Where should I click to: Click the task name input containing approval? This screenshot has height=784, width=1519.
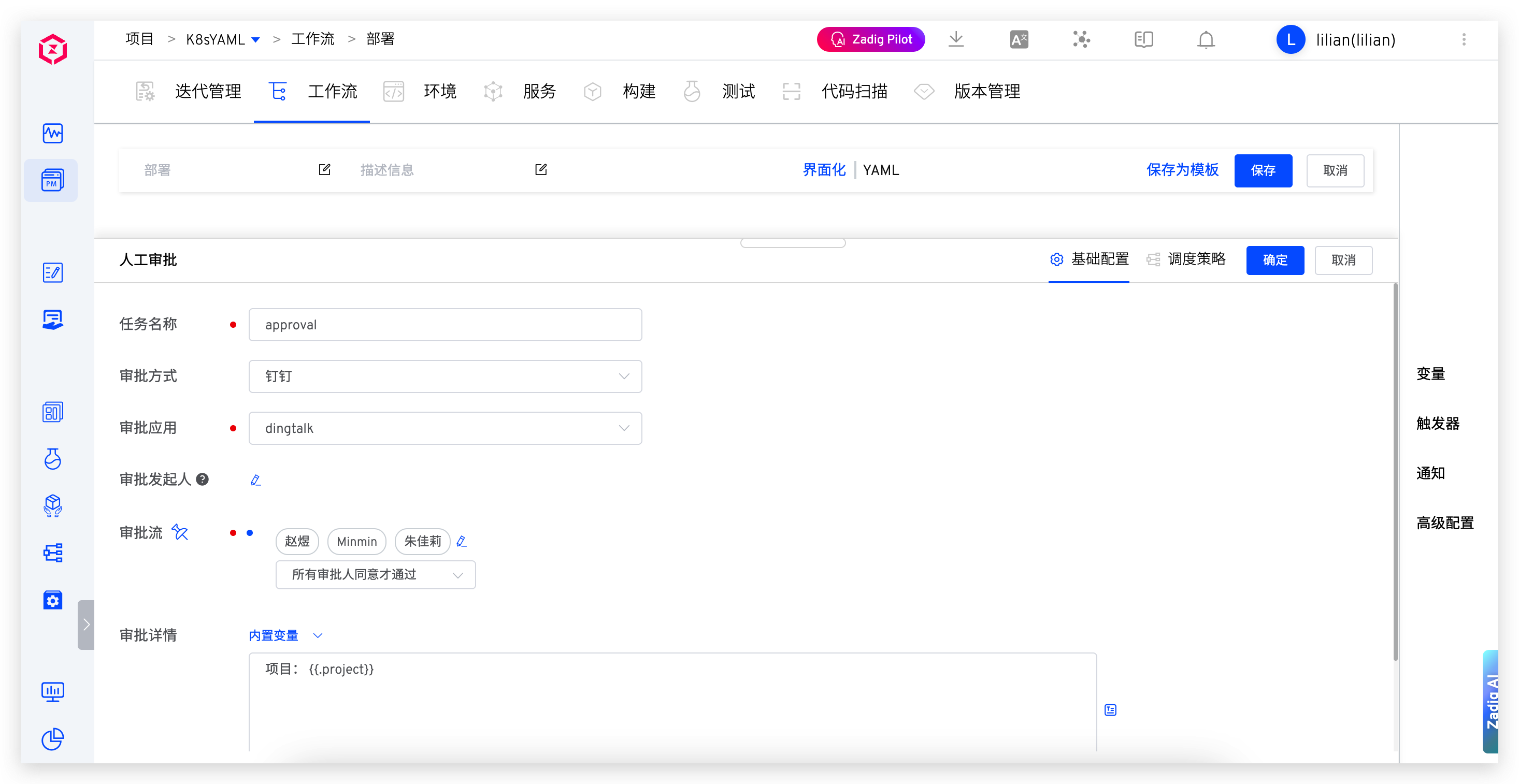click(445, 324)
